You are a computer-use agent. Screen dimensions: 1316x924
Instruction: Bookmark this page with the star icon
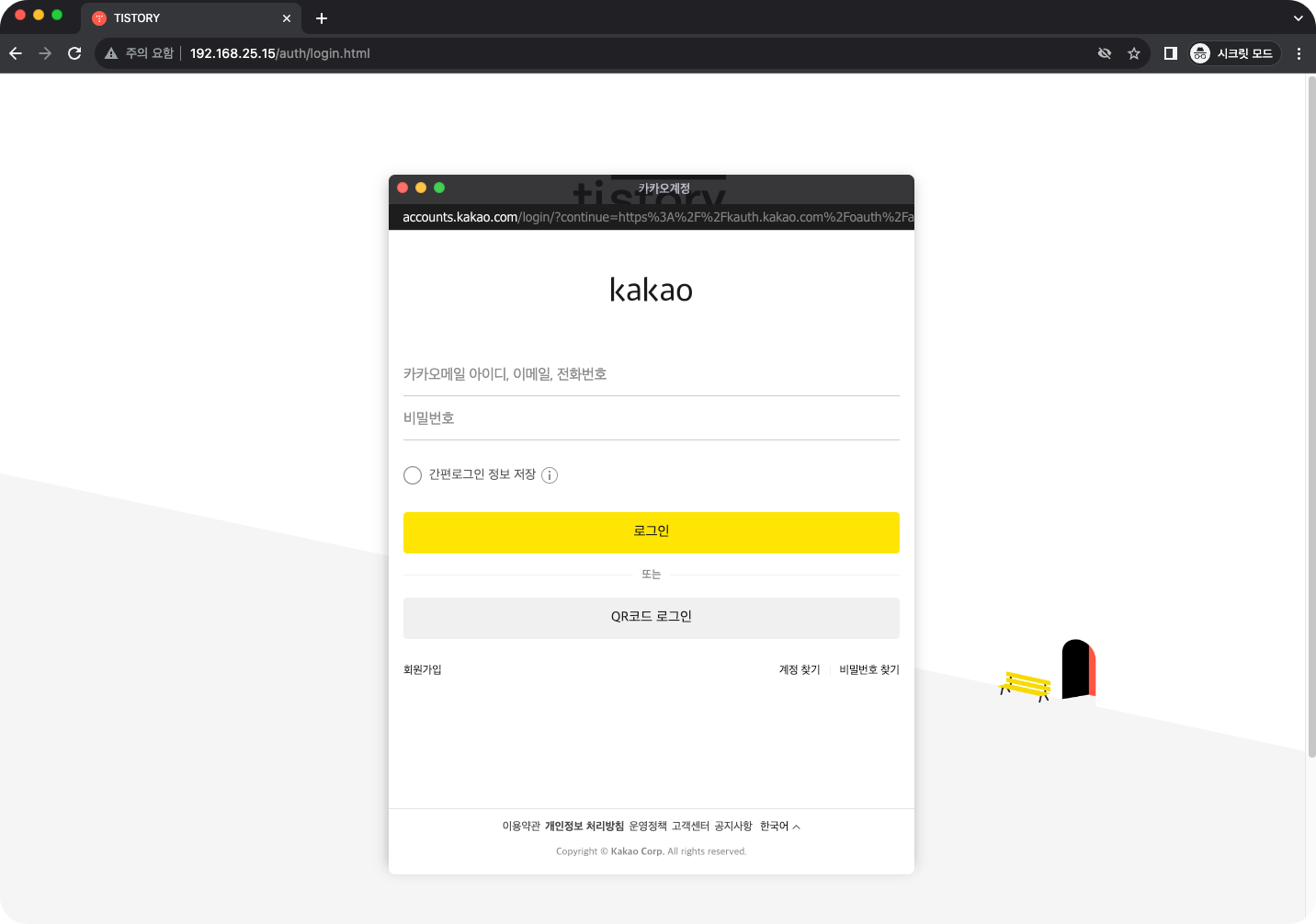[x=1134, y=53]
